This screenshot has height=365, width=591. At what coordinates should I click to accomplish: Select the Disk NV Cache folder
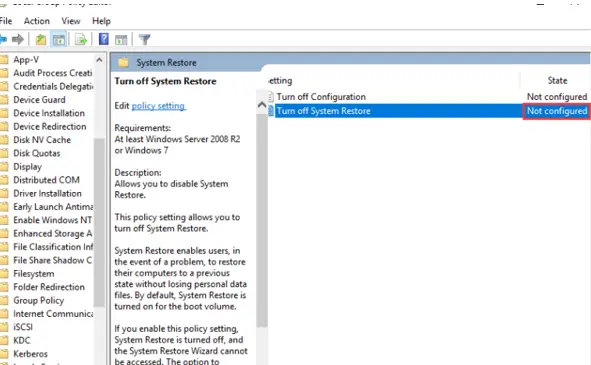pyautogui.click(x=42, y=140)
